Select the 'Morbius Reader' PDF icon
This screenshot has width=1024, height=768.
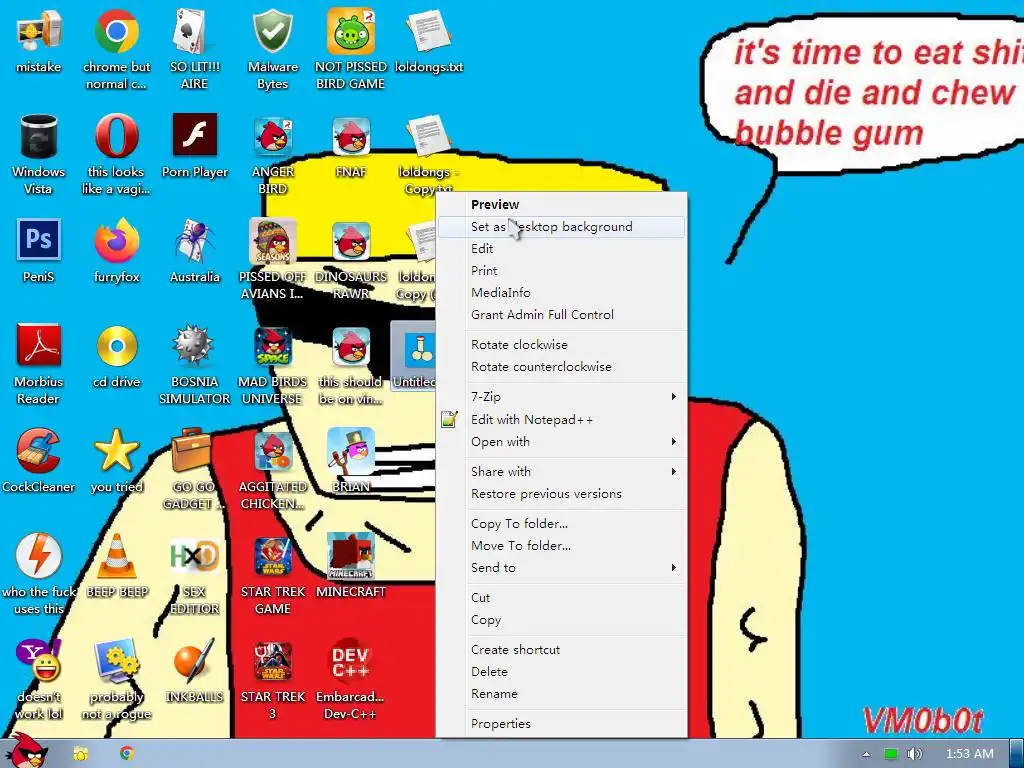pos(39,364)
